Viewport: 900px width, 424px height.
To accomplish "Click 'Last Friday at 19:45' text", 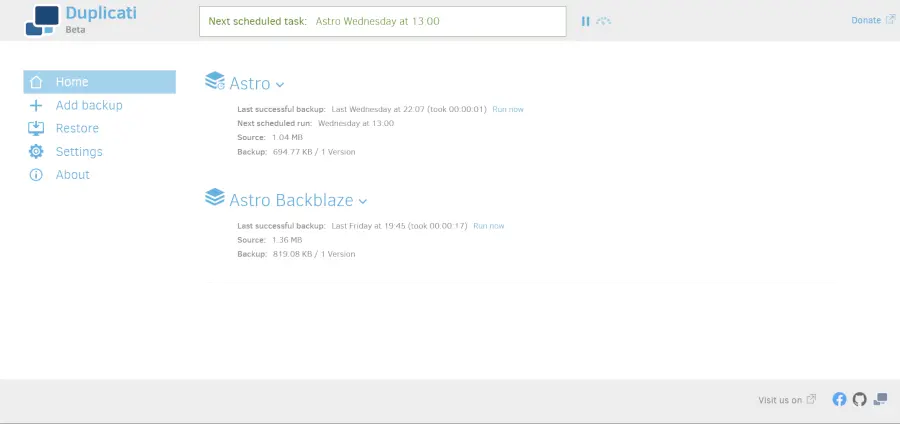I will [x=367, y=226].
